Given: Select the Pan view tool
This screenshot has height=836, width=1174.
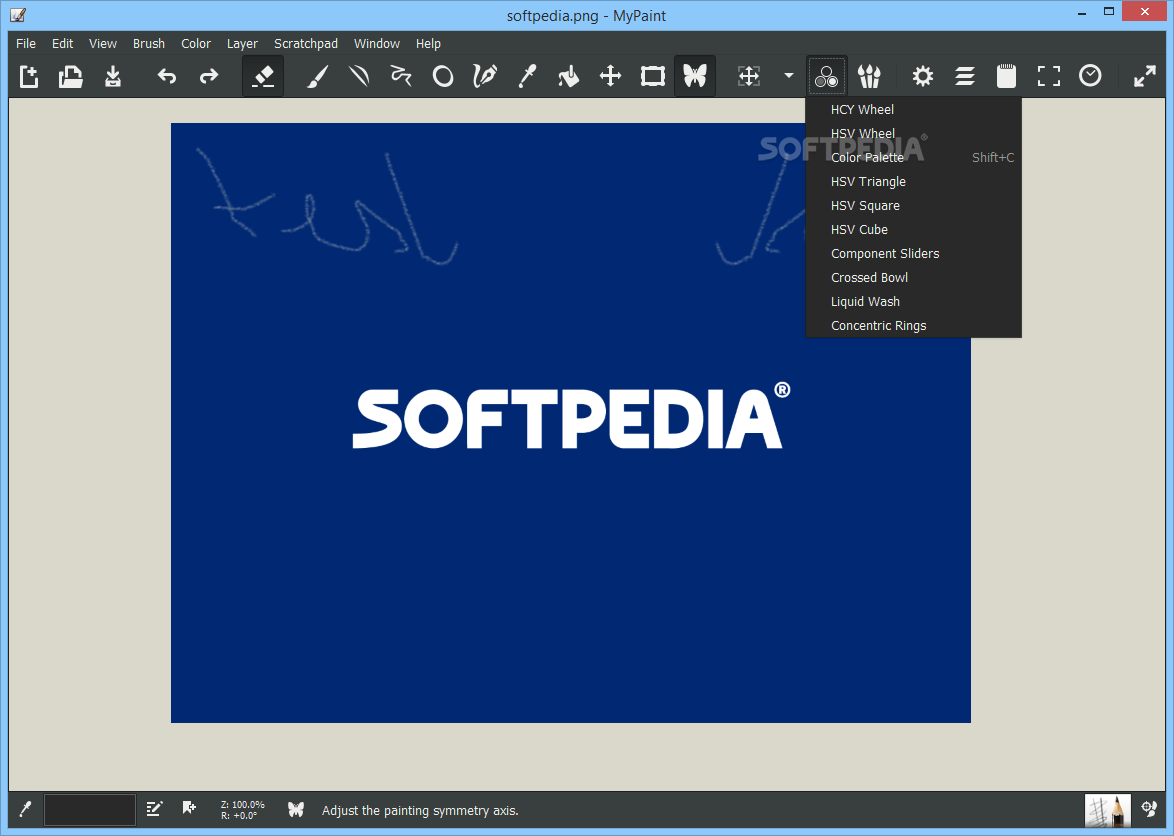Looking at the screenshot, I should point(749,76).
